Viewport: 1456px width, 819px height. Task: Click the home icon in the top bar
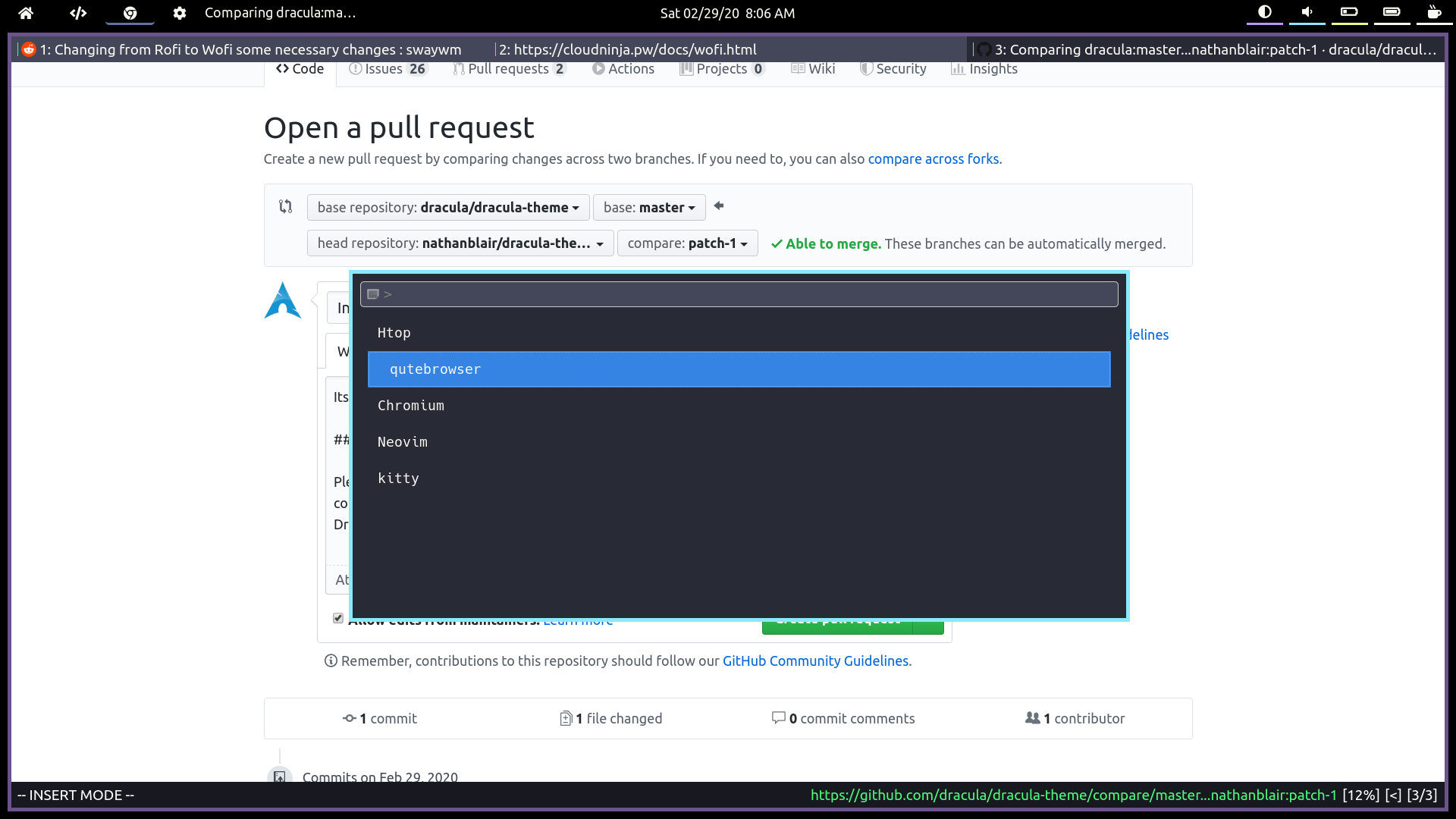click(26, 13)
